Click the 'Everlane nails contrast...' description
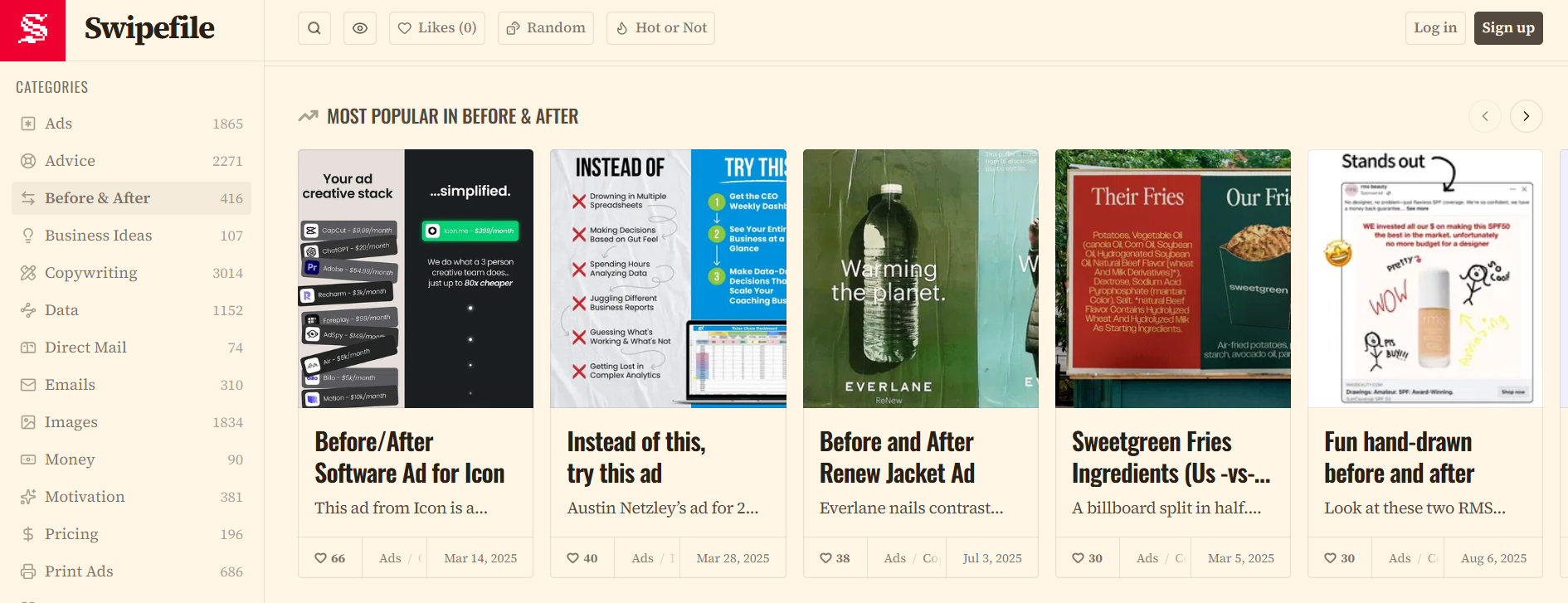This screenshot has width=1568, height=603. (912, 508)
